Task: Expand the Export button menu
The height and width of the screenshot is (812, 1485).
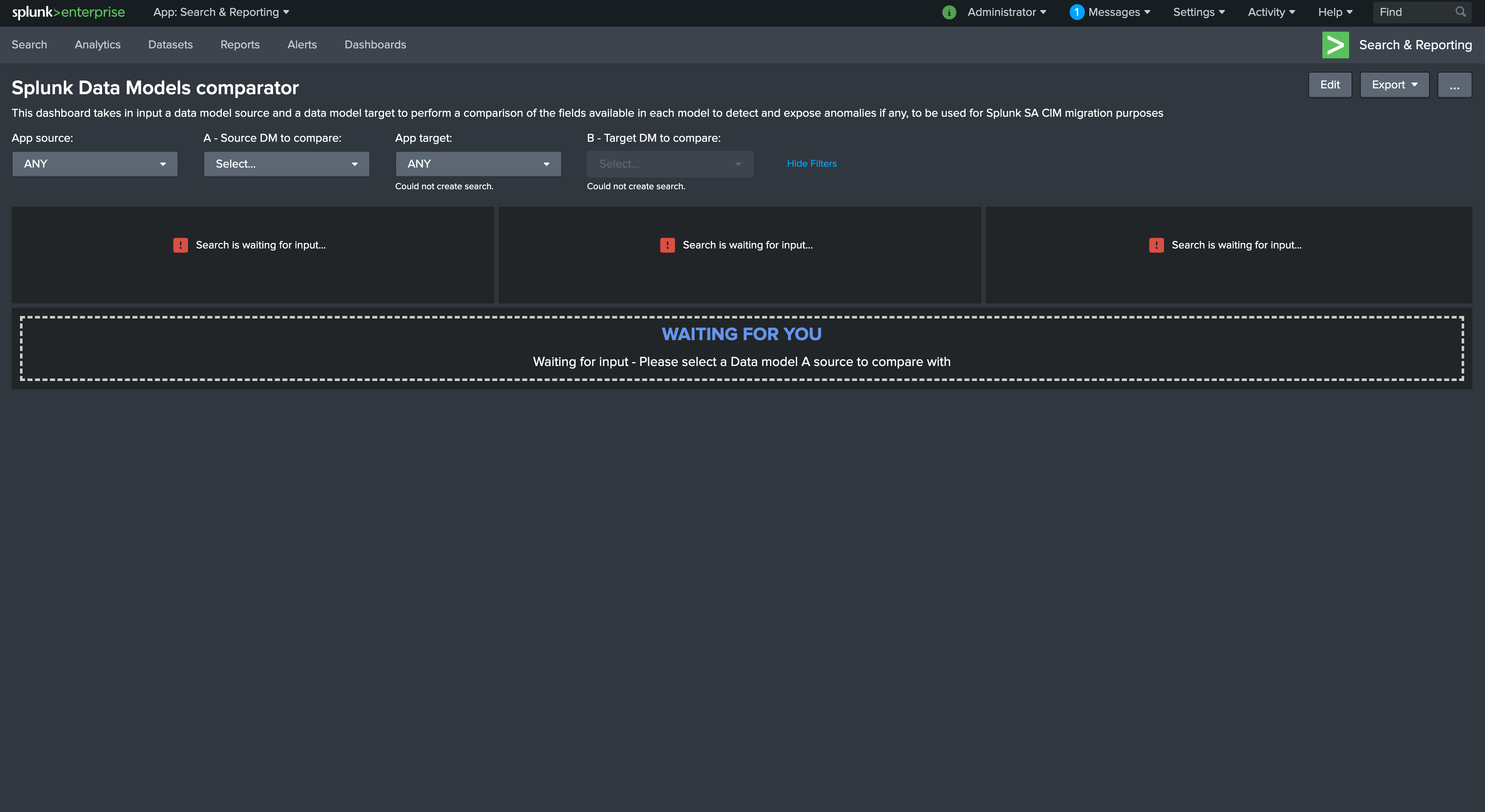Action: (1394, 85)
